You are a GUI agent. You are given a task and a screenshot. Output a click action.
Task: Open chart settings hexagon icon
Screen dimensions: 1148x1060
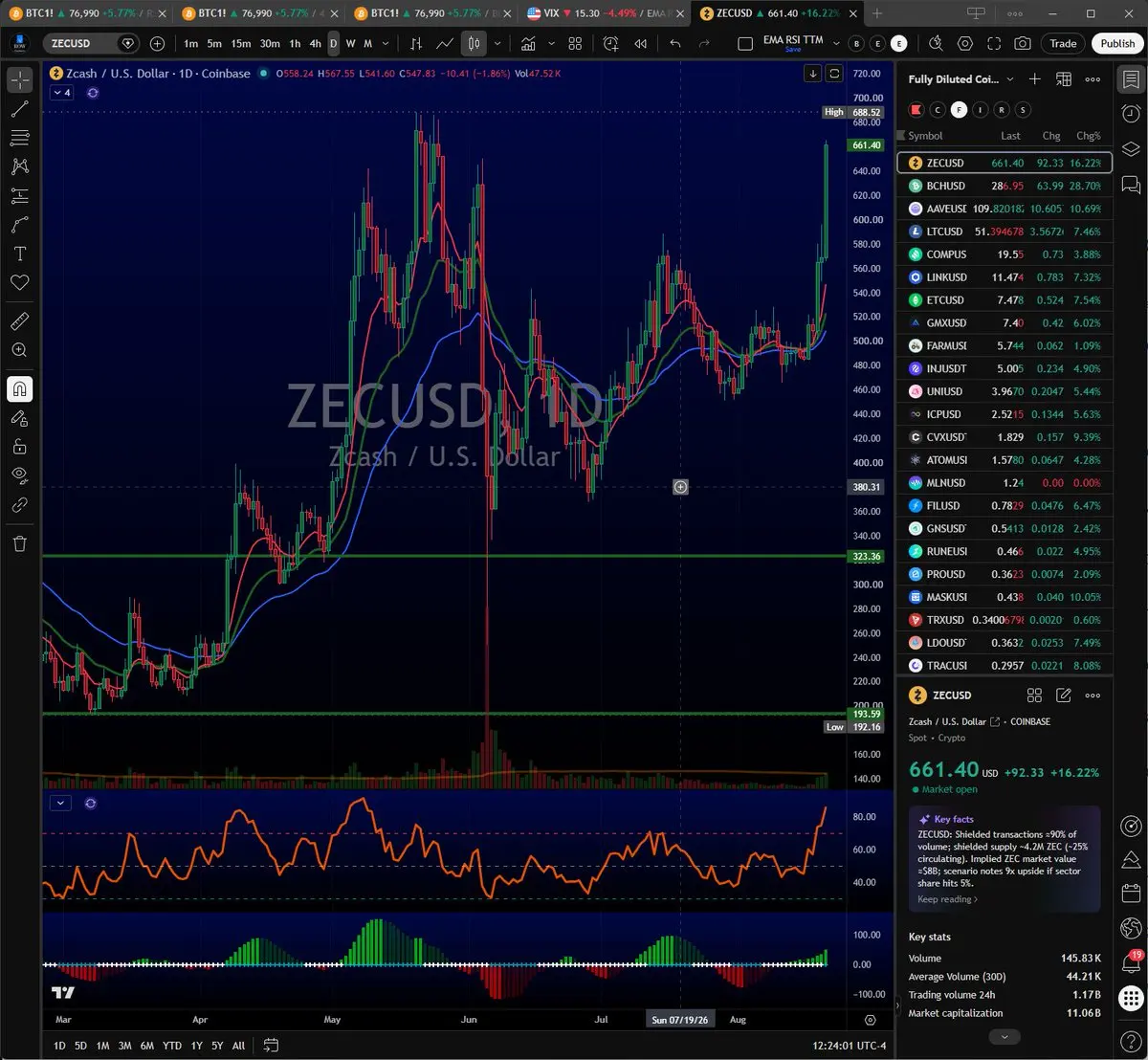(965, 44)
